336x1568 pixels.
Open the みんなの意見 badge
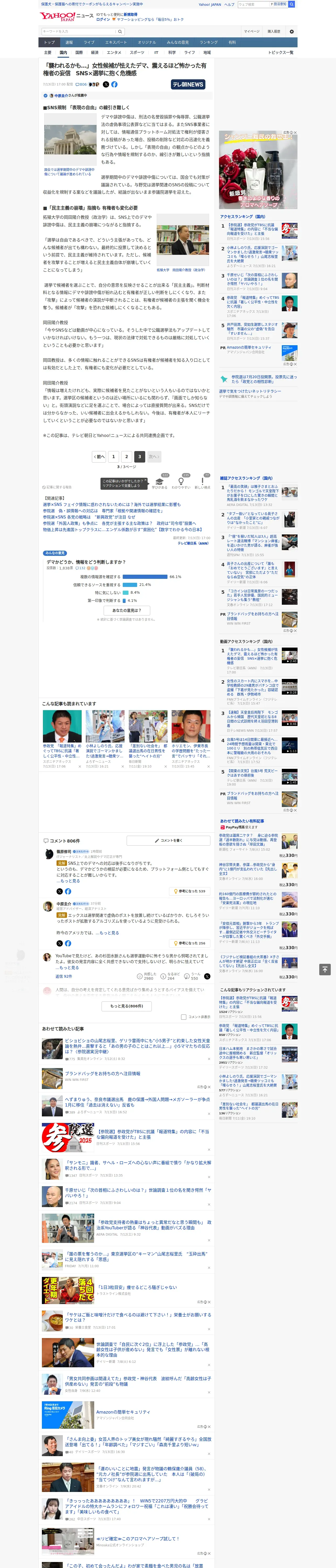pos(55,553)
